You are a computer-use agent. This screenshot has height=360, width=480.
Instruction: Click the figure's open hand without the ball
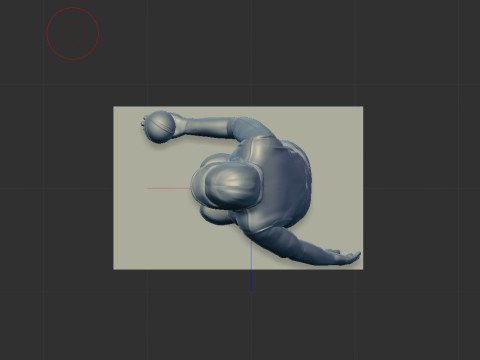tap(344, 257)
